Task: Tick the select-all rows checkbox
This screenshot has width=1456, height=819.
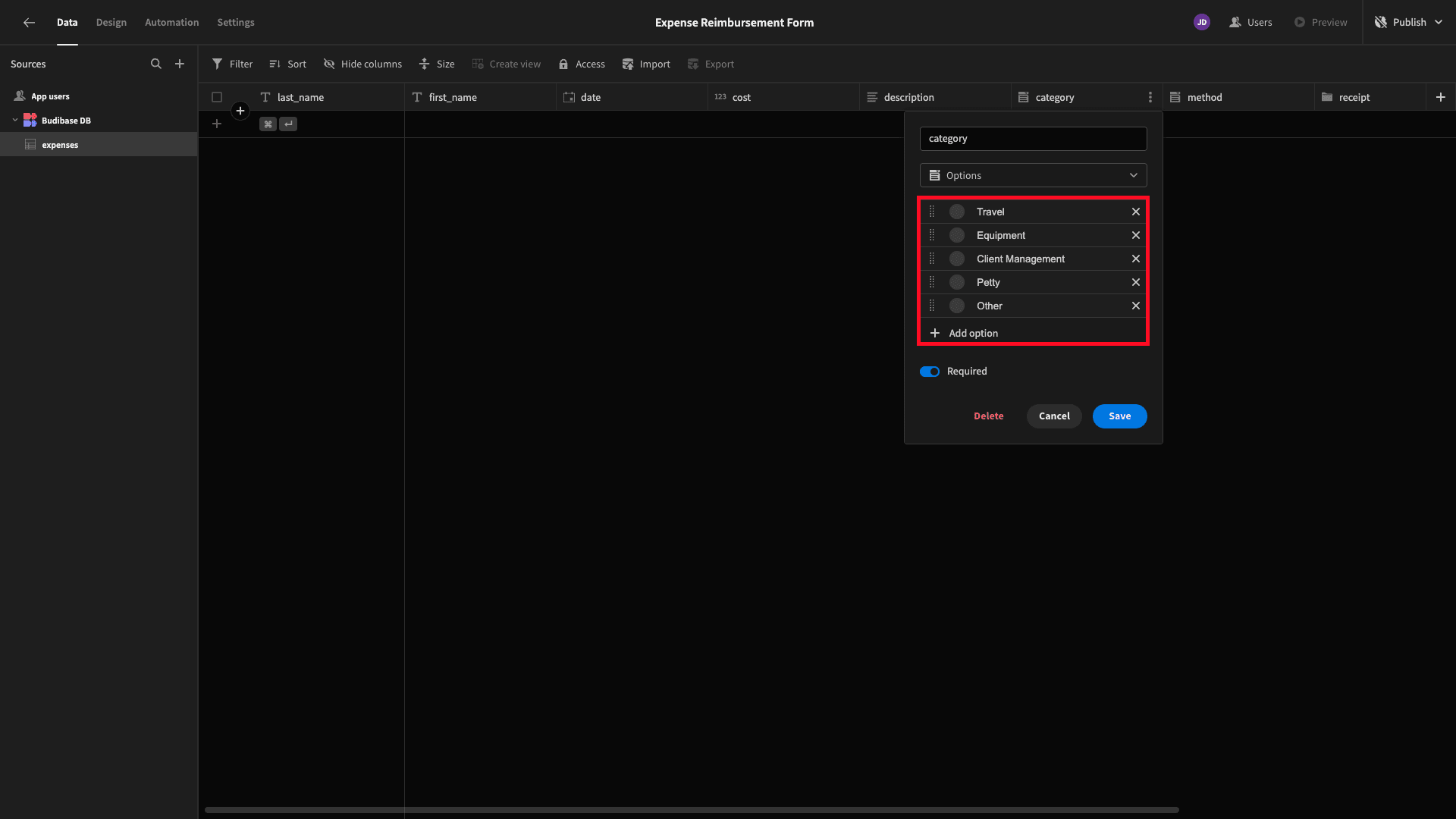Action: [x=217, y=97]
